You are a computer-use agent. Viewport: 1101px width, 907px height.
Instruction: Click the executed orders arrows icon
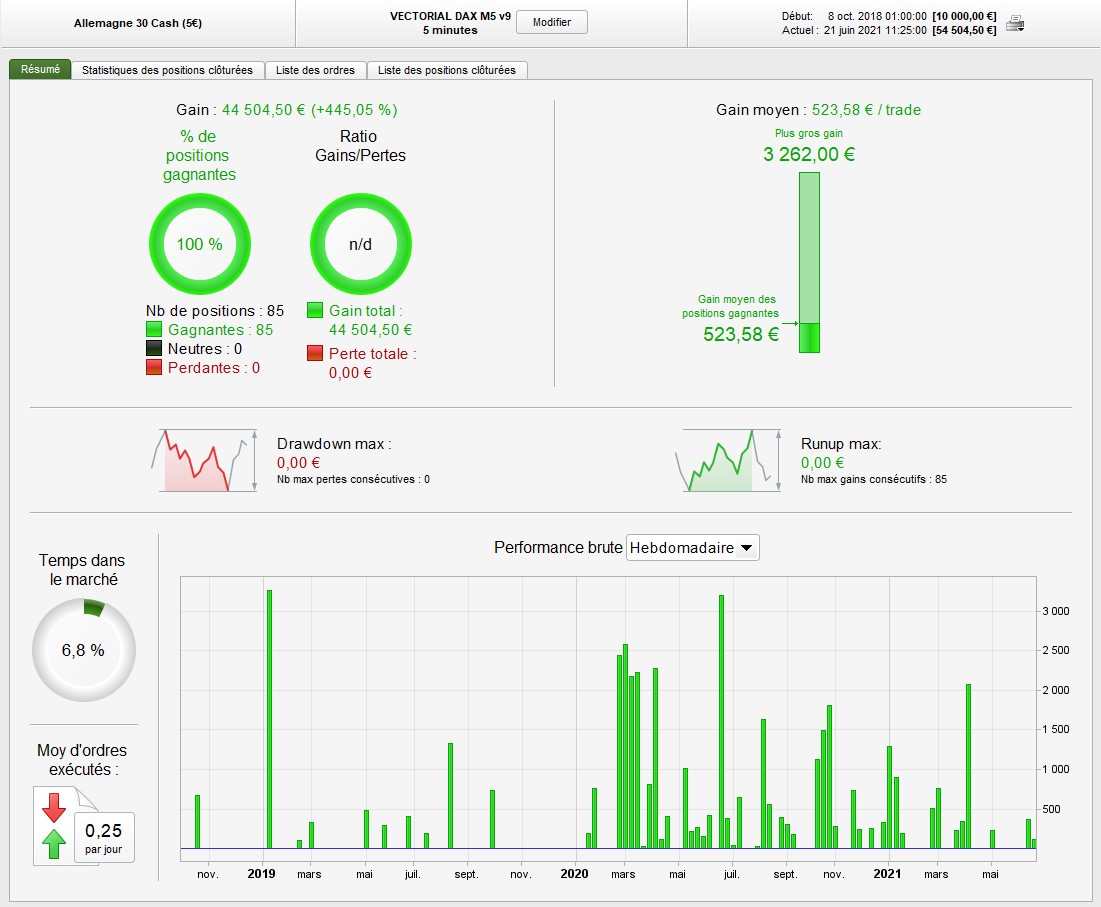coord(54,826)
